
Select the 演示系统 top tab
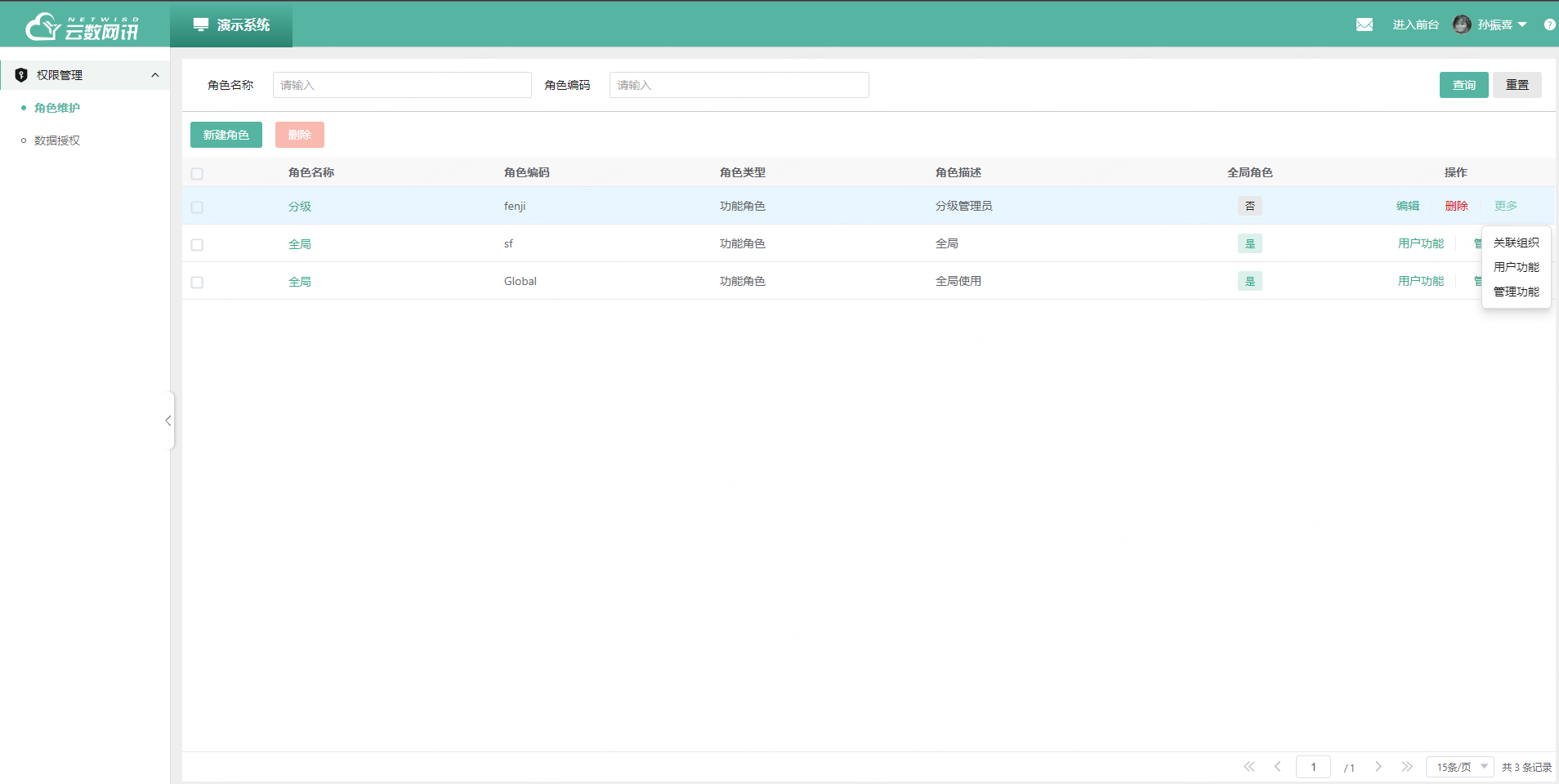231,24
